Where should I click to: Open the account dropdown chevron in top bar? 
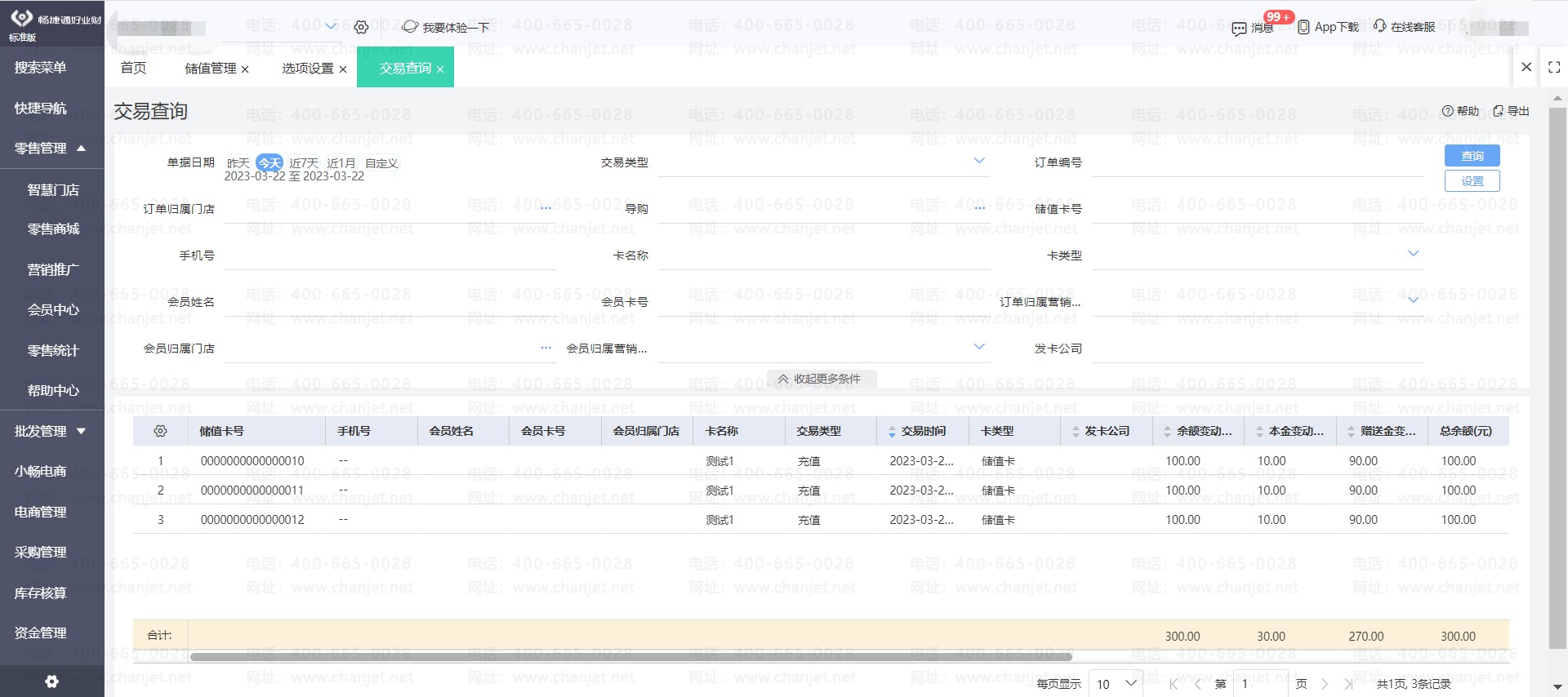coord(332,26)
